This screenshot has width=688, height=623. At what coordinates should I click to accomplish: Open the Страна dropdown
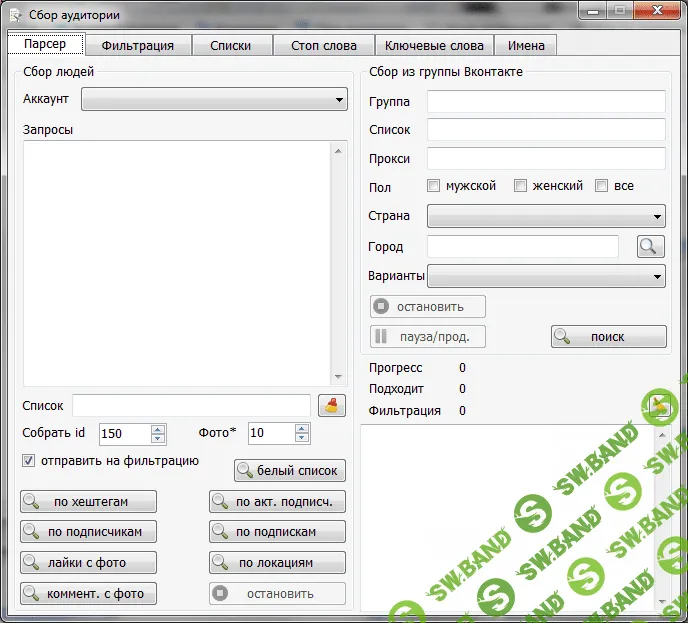click(x=546, y=216)
